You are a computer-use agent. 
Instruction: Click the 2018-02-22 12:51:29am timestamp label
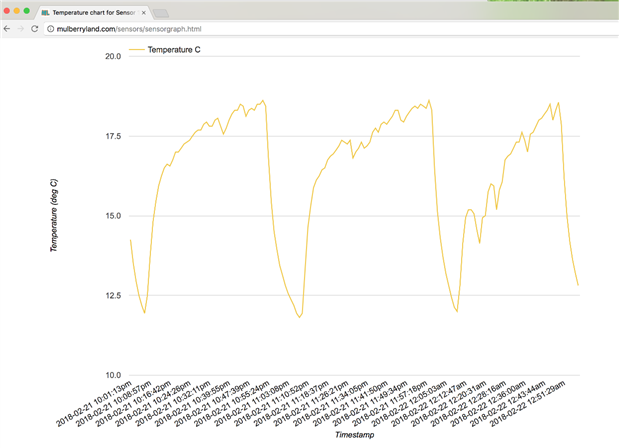[x=528, y=404]
